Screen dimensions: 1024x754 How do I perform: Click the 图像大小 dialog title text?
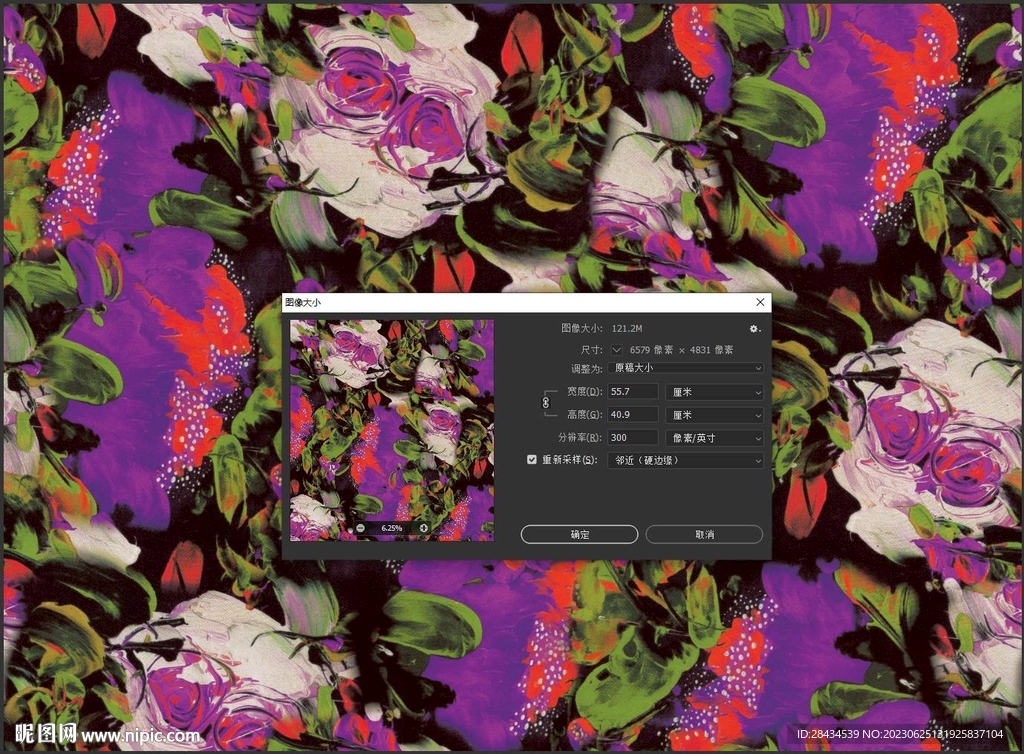click(303, 302)
